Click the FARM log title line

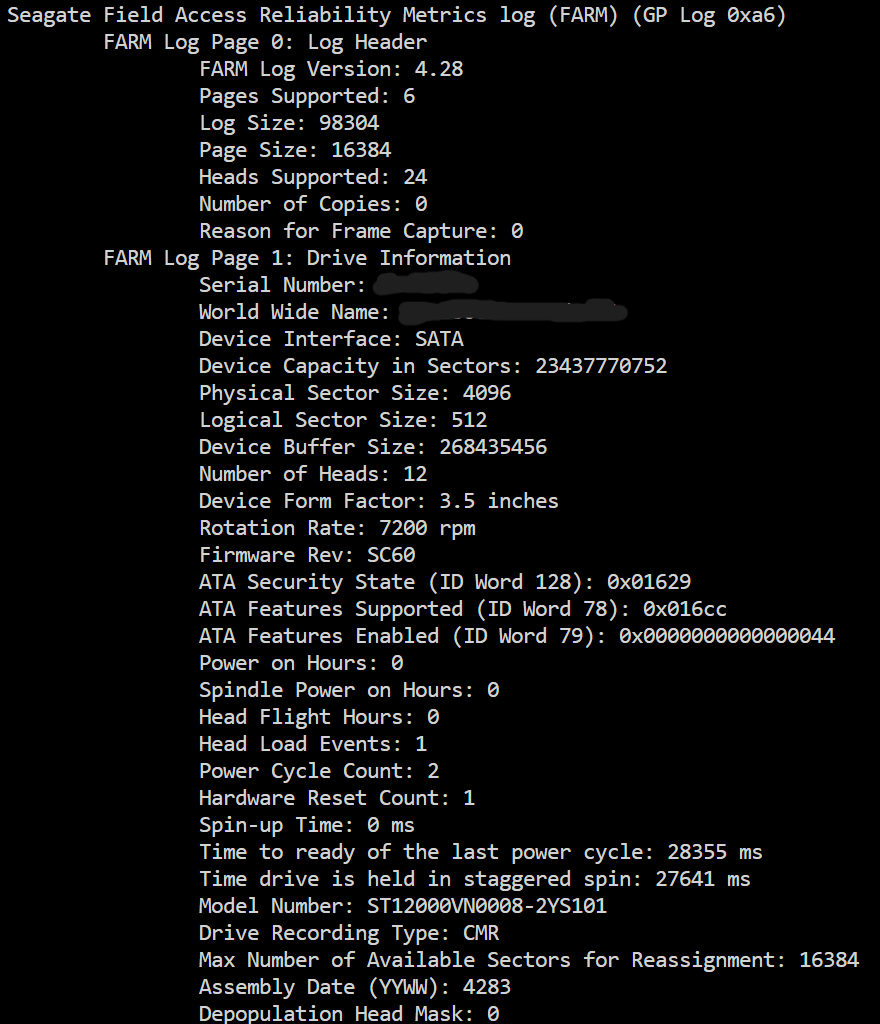click(396, 15)
